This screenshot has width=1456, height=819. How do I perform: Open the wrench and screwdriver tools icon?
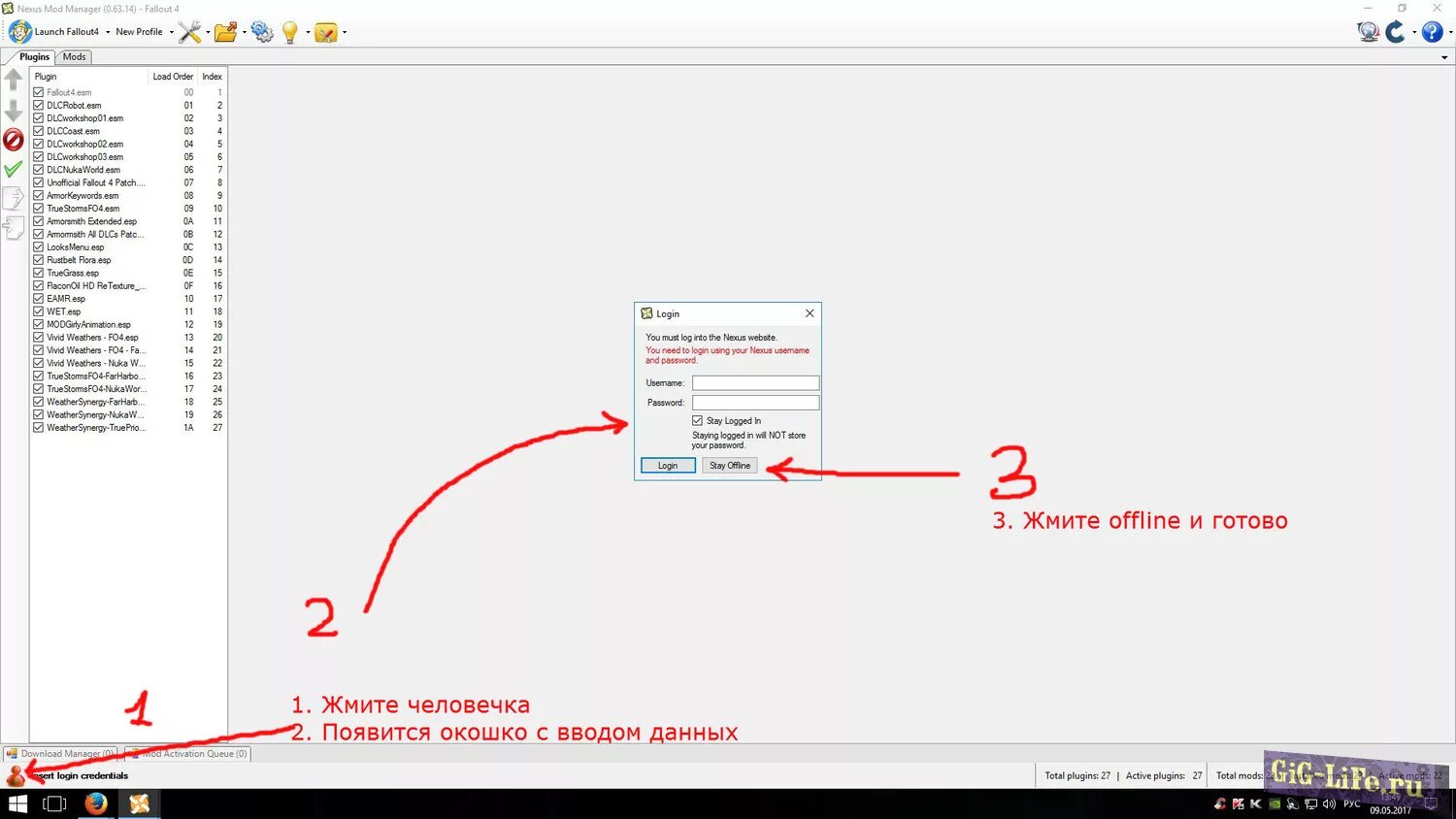point(189,32)
